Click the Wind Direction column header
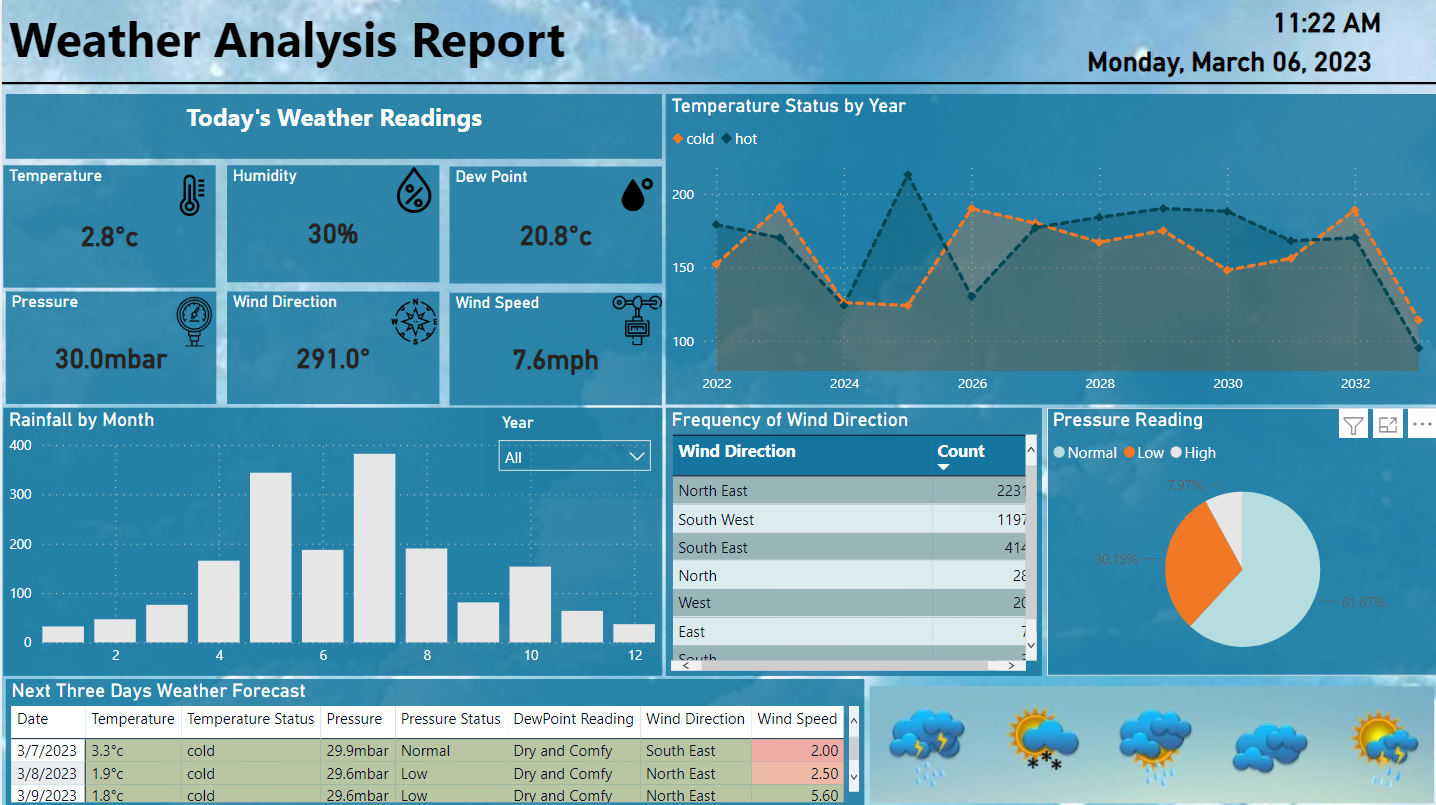 pyautogui.click(x=737, y=451)
